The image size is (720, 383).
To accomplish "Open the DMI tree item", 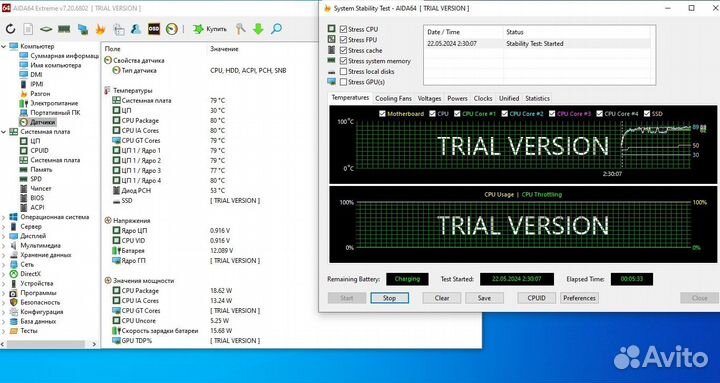I will [36, 74].
